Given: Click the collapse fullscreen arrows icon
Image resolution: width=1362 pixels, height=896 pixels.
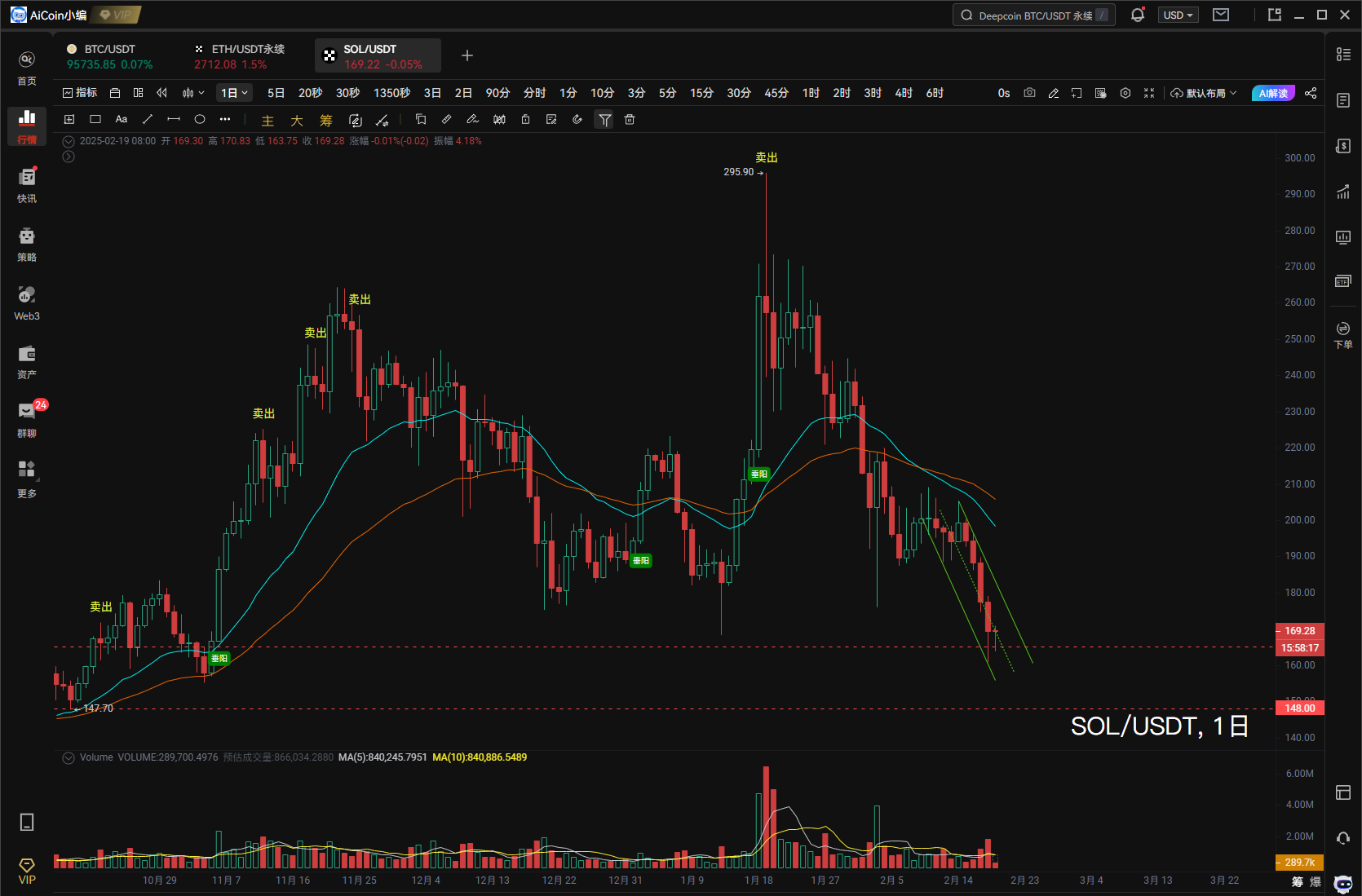Looking at the screenshot, I should (1148, 93).
